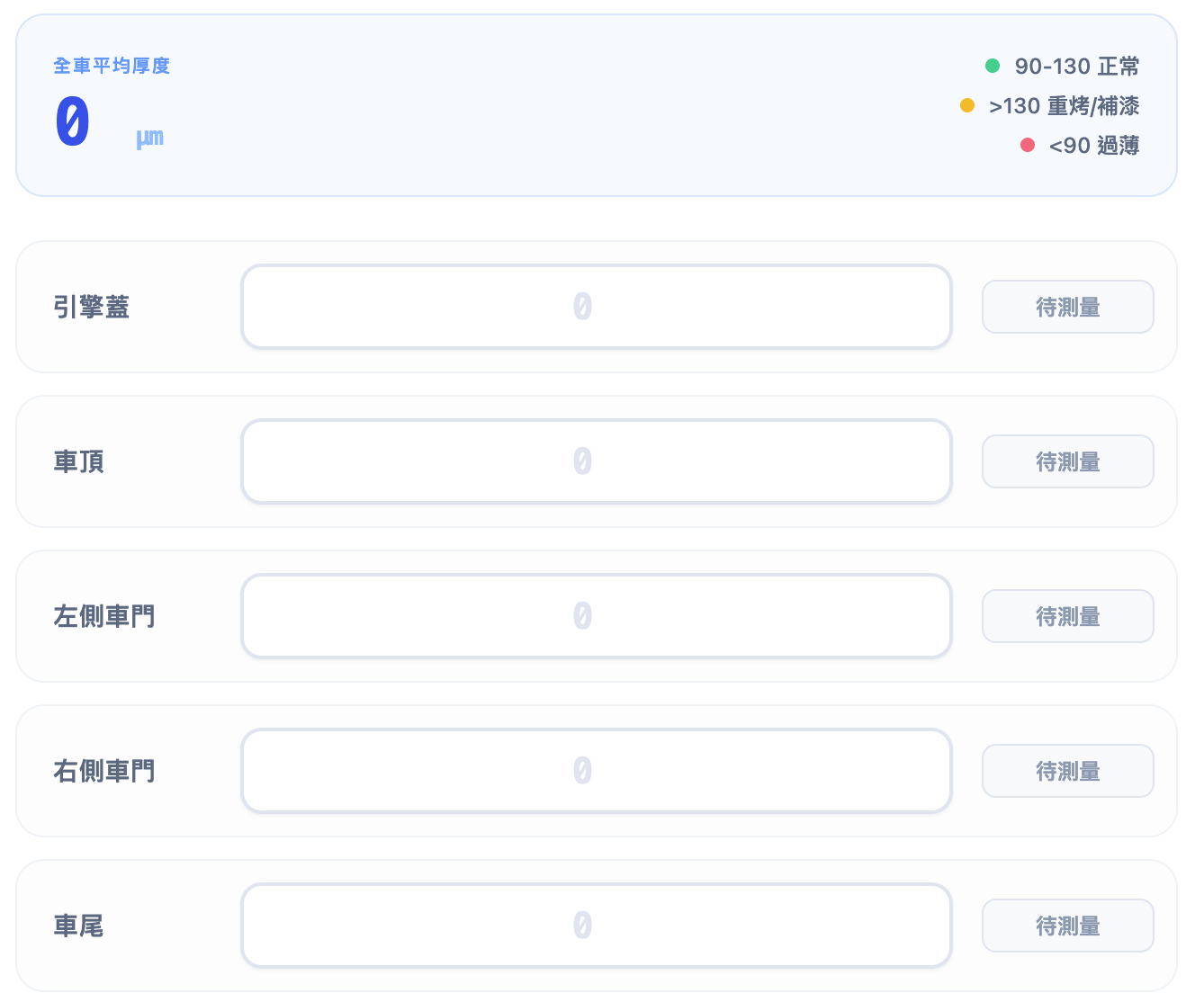The image size is (1204, 1002).
Task: Select the 右側車門 thickness input field
Action: [597, 771]
